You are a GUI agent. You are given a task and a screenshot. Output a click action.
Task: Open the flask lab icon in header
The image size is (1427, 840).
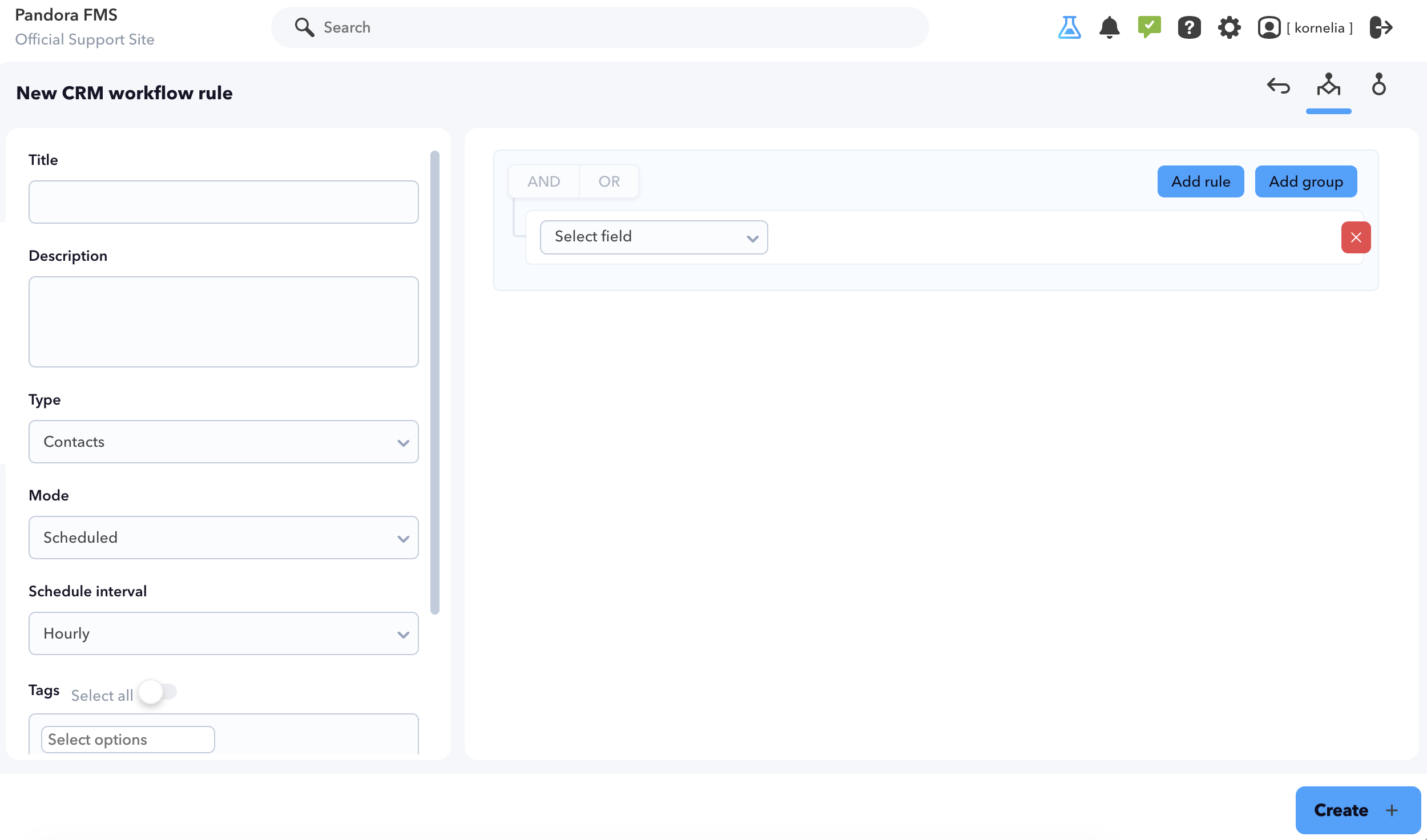(1069, 27)
